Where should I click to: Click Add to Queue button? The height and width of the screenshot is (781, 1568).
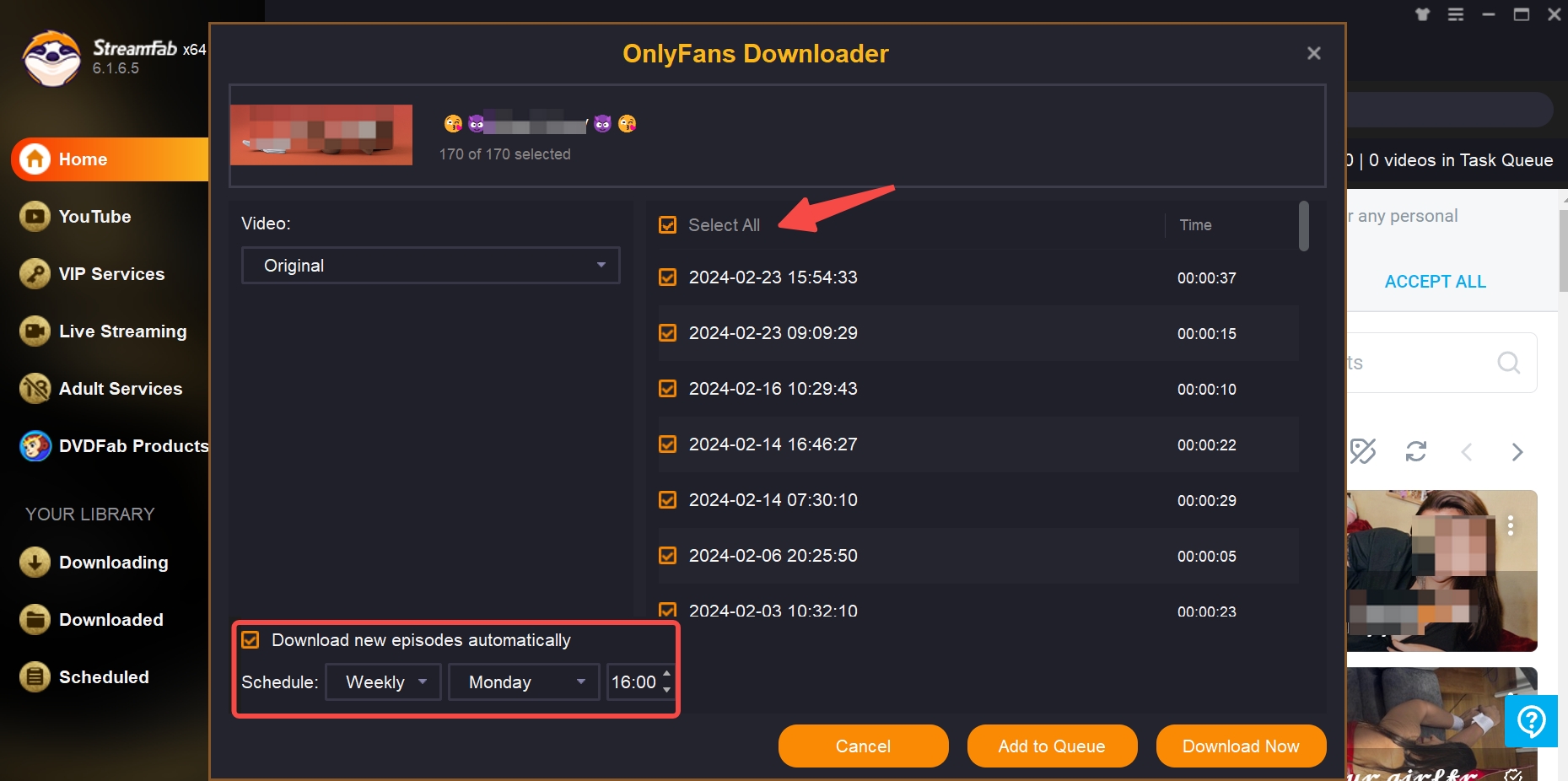pyautogui.click(x=1052, y=746)
